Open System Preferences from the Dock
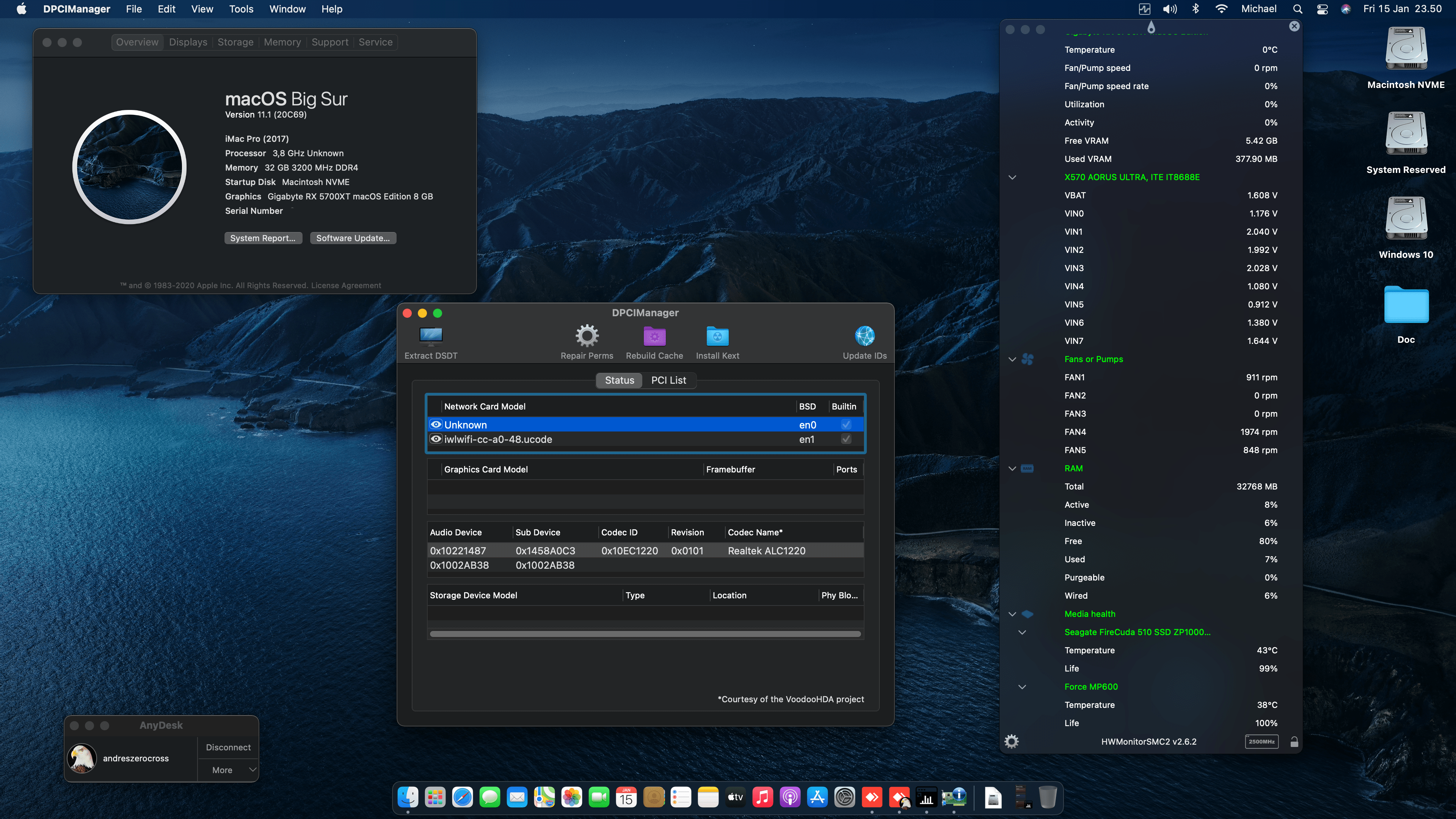This screenshot has width=1456, height=819. coord(844,797)
